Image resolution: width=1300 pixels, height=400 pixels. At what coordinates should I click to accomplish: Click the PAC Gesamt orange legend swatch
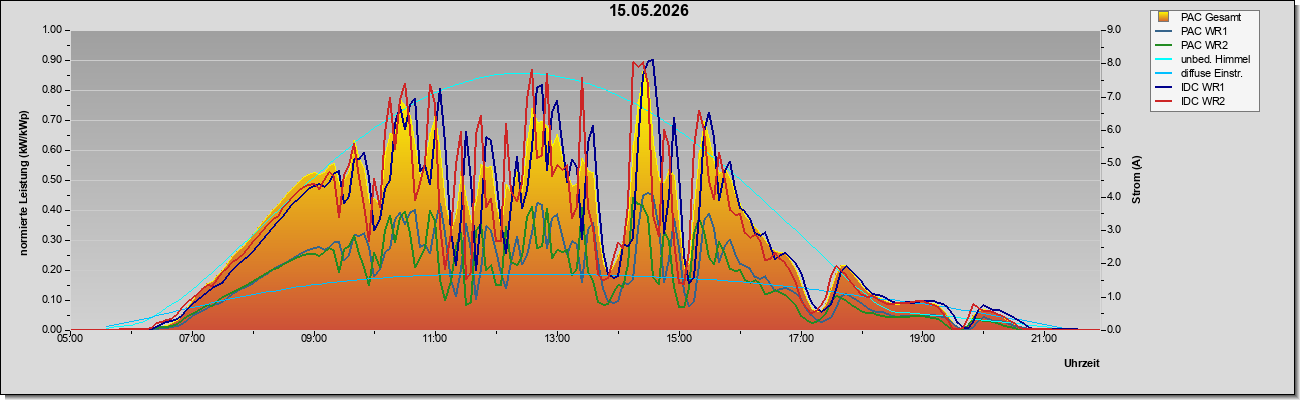coord(1164,17)
